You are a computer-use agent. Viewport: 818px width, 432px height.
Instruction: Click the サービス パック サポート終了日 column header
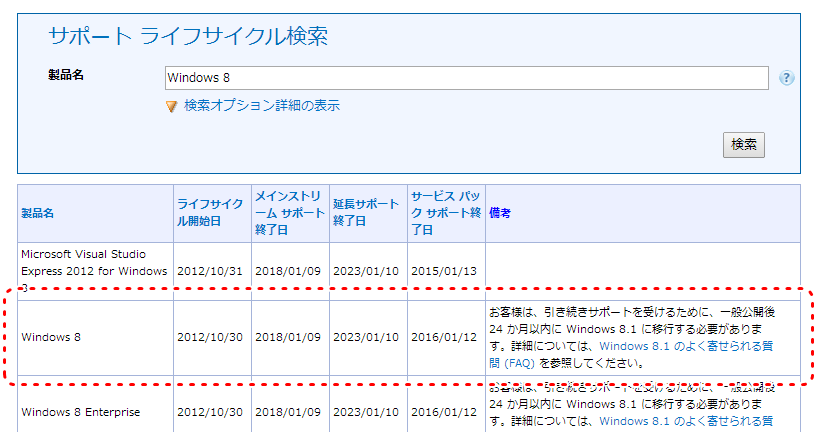(446, 213)
